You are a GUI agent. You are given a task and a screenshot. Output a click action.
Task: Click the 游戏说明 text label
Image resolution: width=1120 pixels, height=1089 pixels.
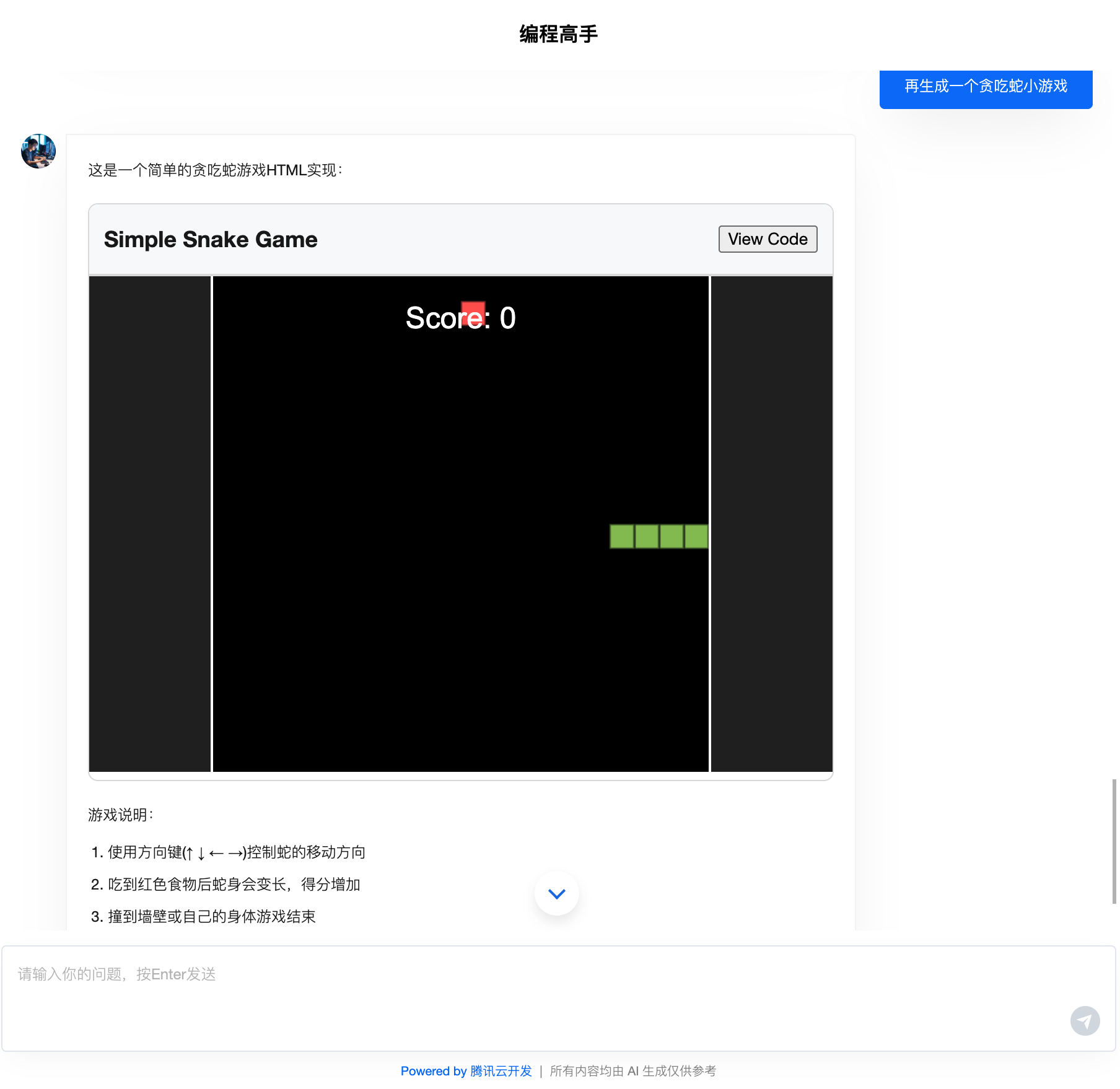click(121, 815)
